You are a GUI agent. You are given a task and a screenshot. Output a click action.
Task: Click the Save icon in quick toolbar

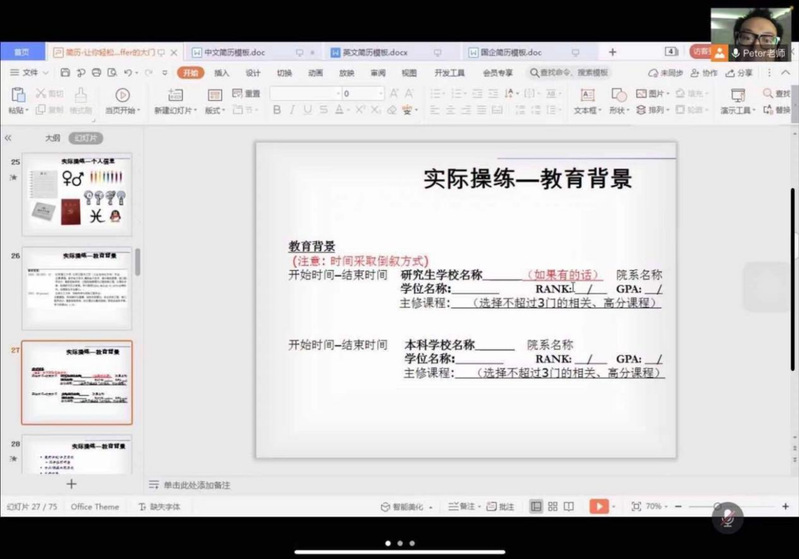click(x=62, y=73)
